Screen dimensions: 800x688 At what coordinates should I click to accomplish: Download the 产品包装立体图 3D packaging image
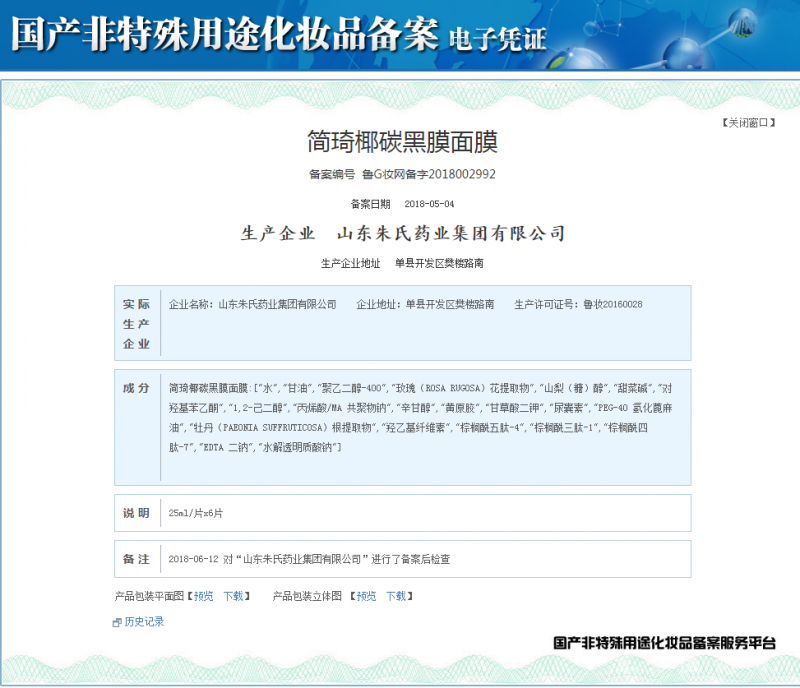point(396,596)
